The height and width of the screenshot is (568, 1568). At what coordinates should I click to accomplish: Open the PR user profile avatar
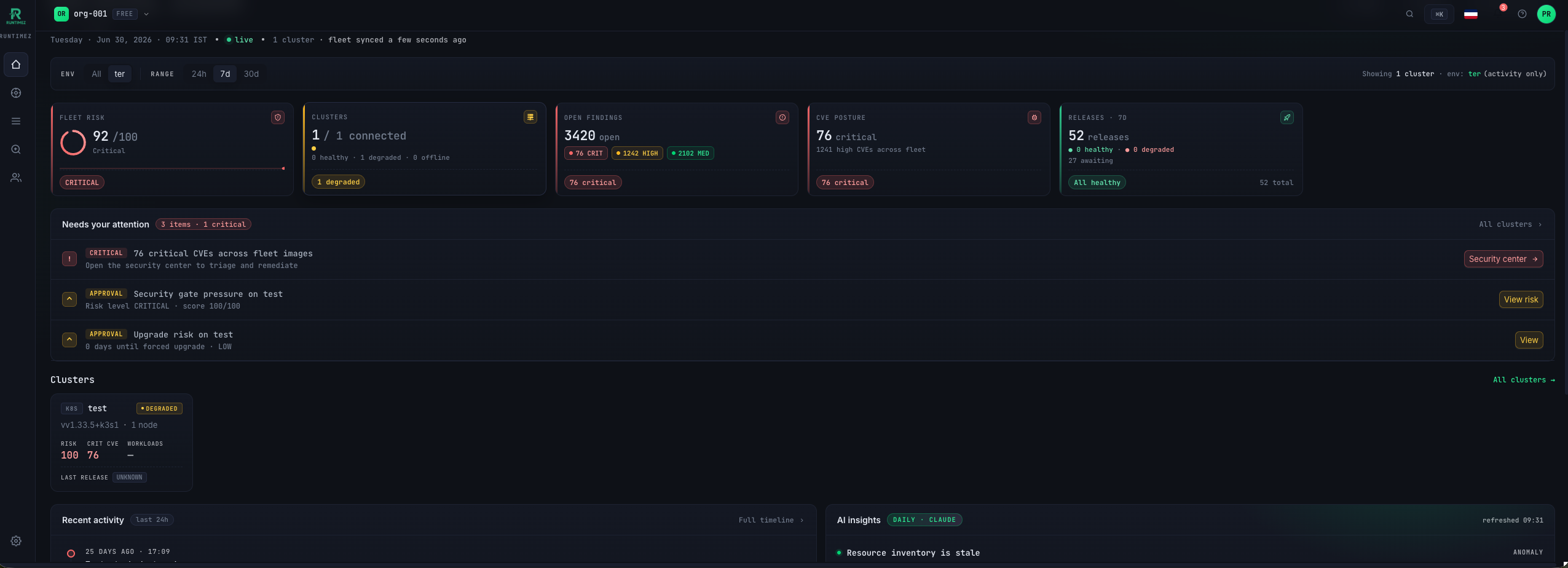(x=1546, y=14)
